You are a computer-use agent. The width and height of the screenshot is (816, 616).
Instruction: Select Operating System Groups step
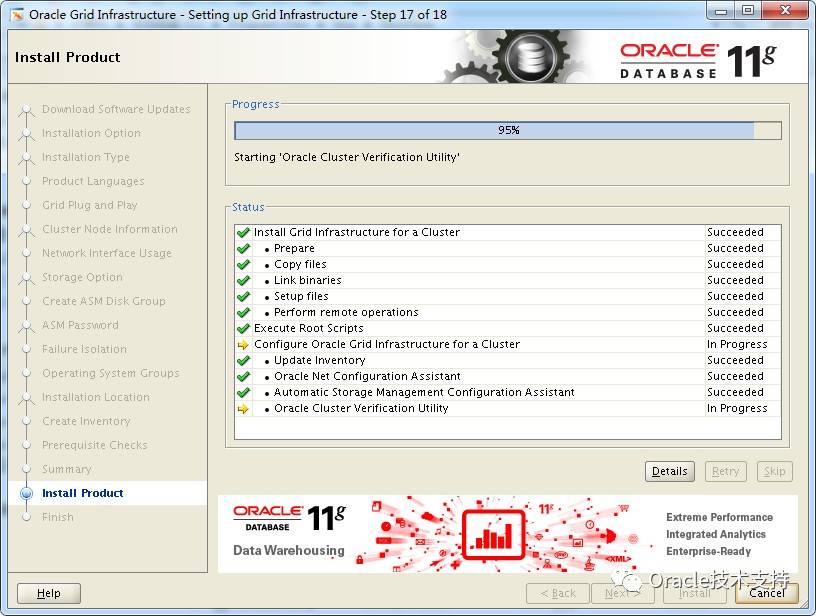coord(111,373)
